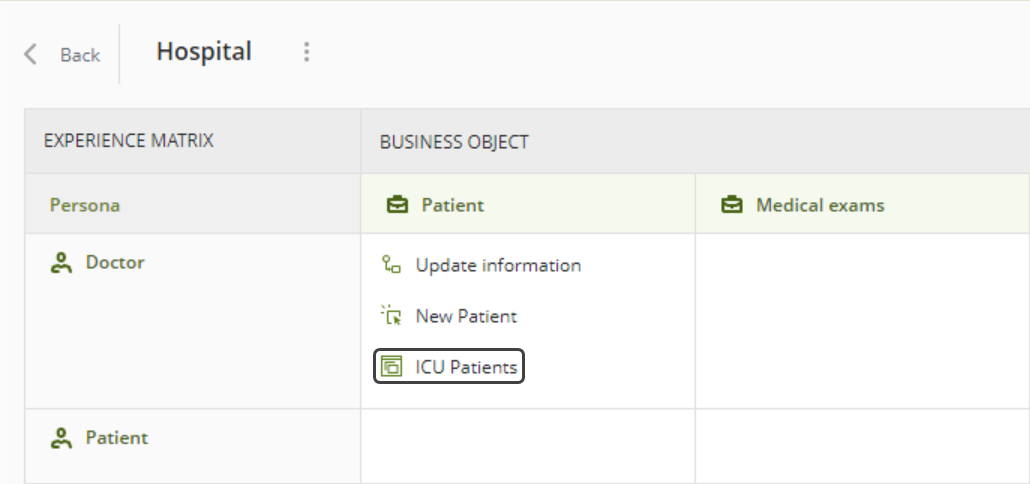The image size is (1030, 484).
Task: Click the Update information flow icon
Action: (x=392, y=265)
